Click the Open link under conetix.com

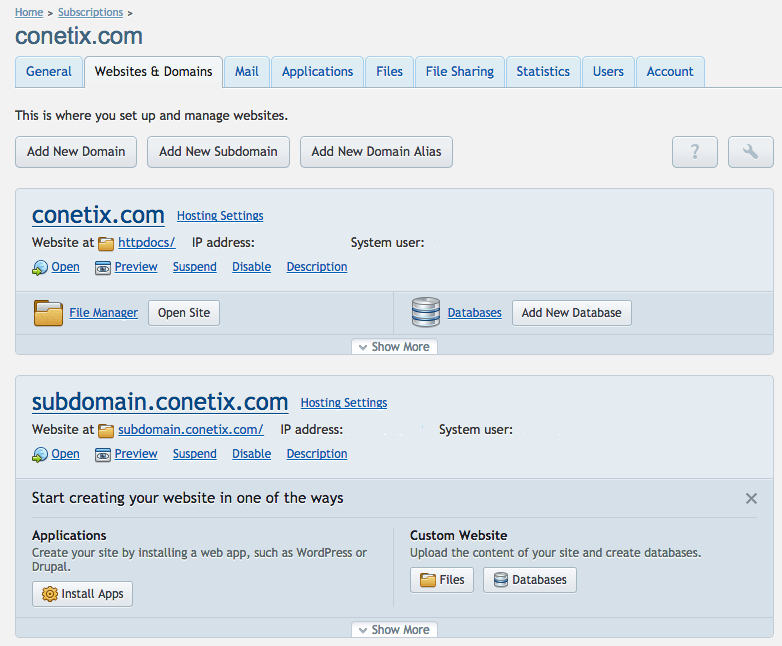[x=65, y=267]
